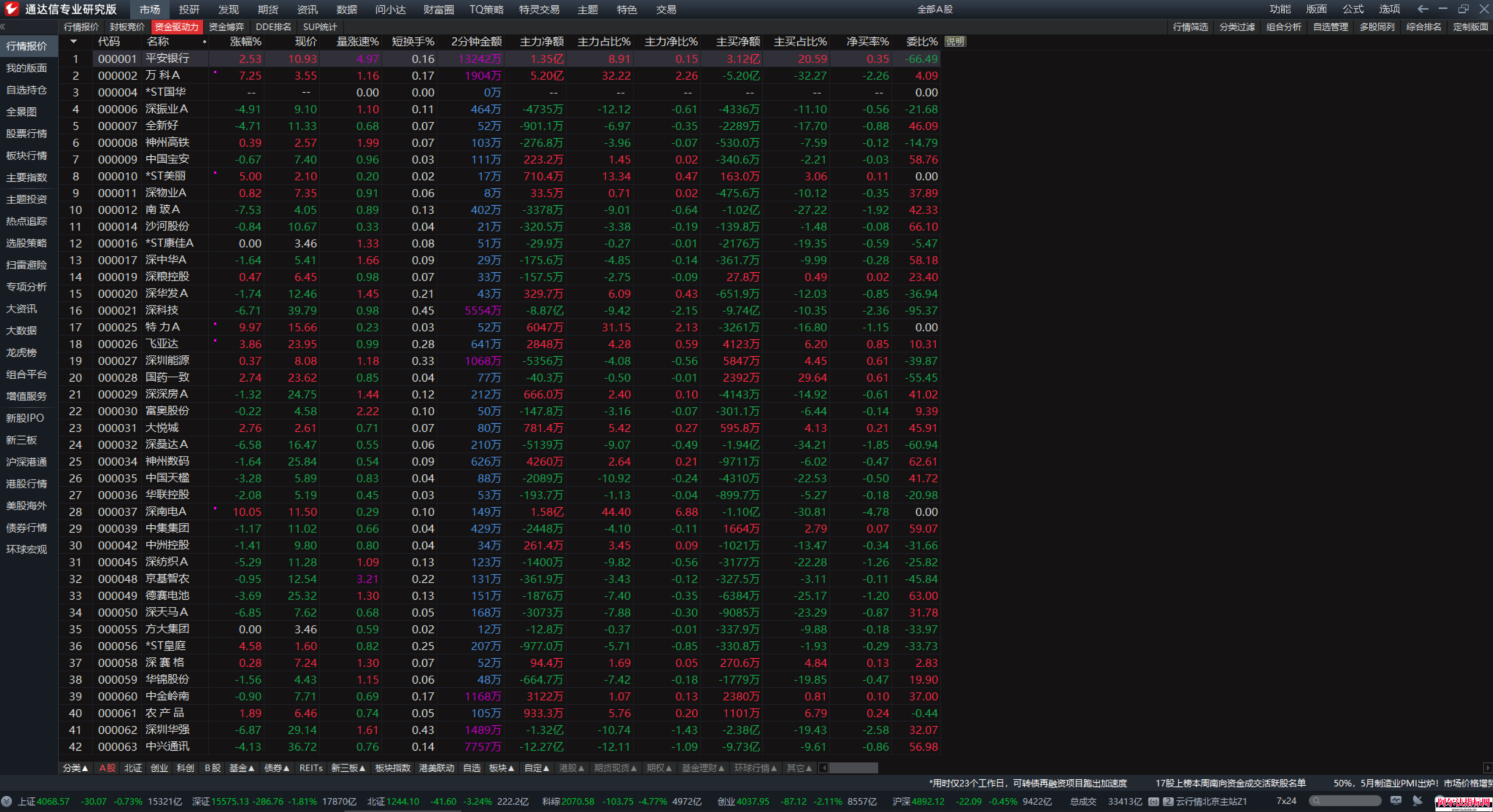Expand the 港股 dropdown in bottom bar
This screenshot has height=812, width=1493.
pyautogui.click(x=572, y=768)
